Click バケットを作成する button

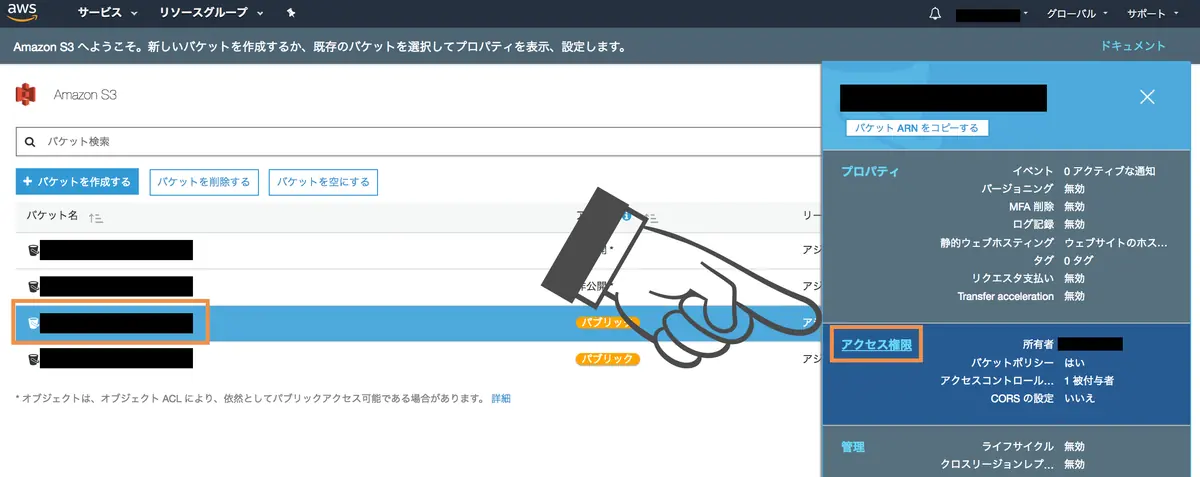pyautogui.click(x=77, y=182)
